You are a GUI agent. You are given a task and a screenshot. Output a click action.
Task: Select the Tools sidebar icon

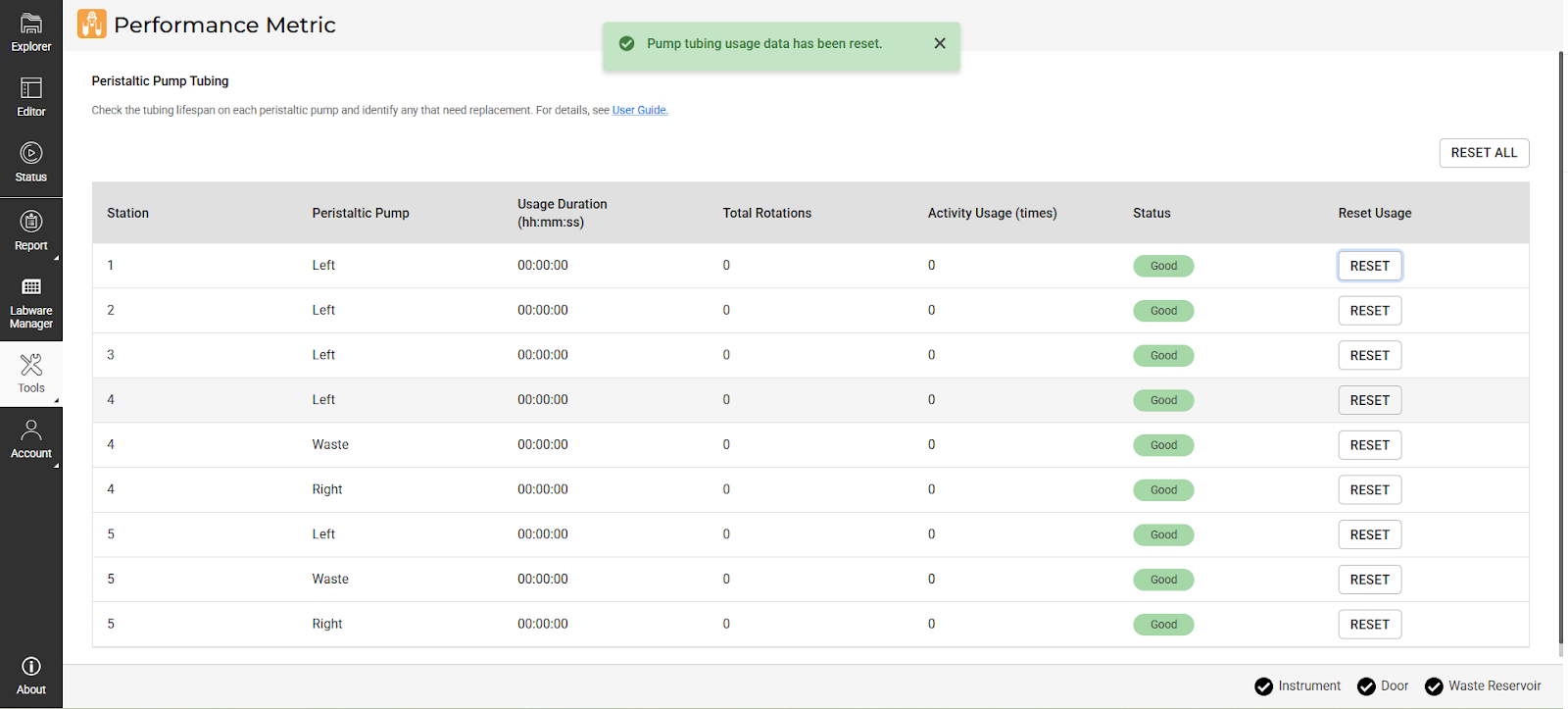(x=31, y=374)
